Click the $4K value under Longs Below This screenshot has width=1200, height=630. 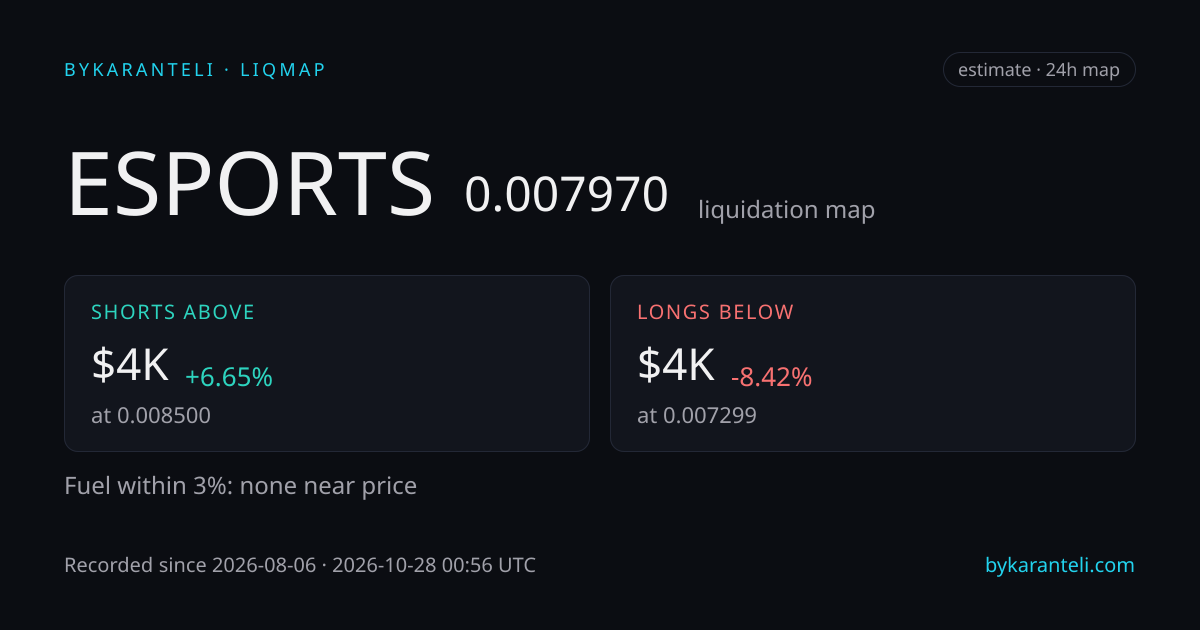pos(676,365)
